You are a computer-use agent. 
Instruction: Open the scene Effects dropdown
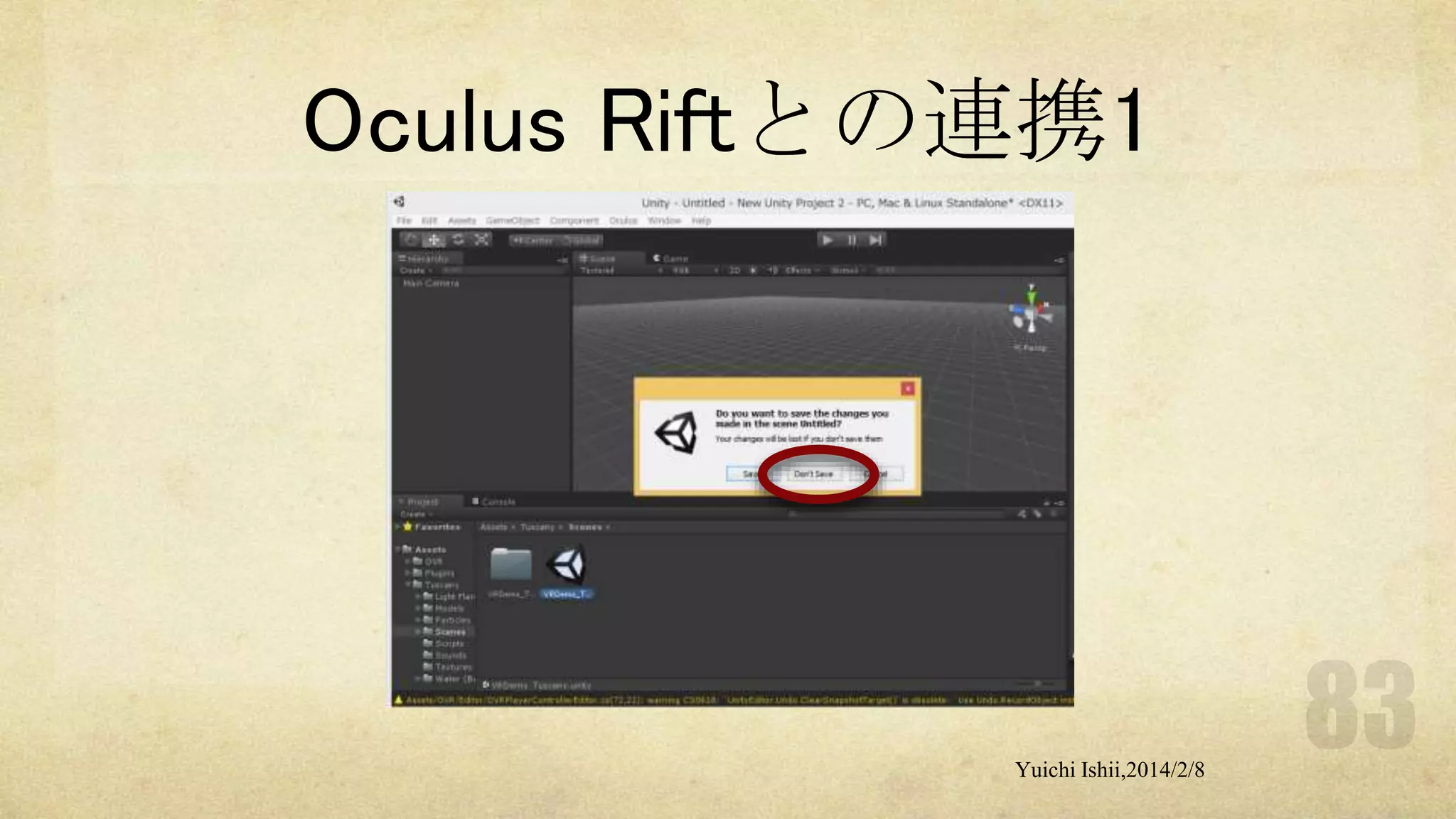click(x=802, y=271)
